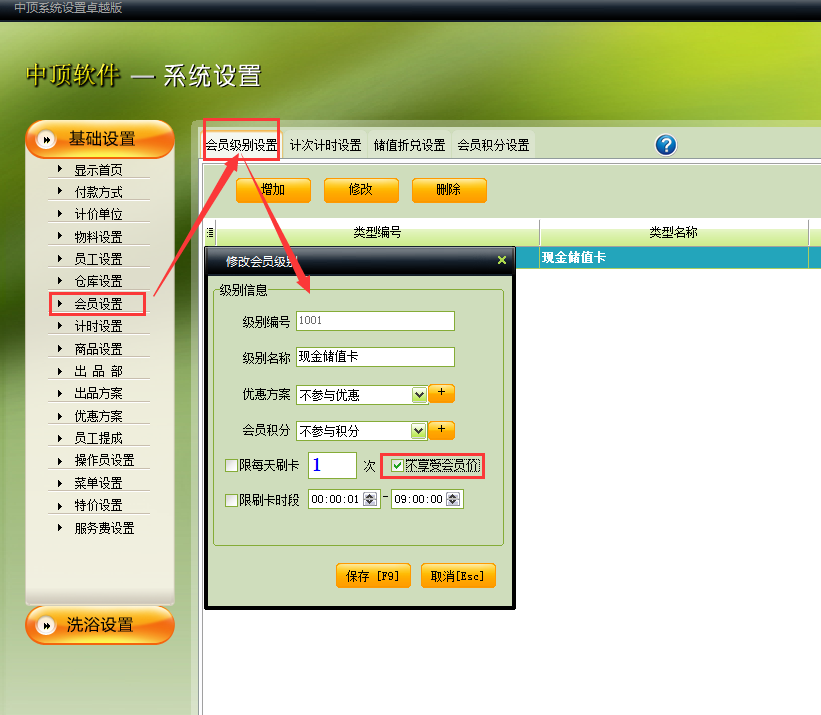Open 付款方式 in the sidebar

pos(98,192)
